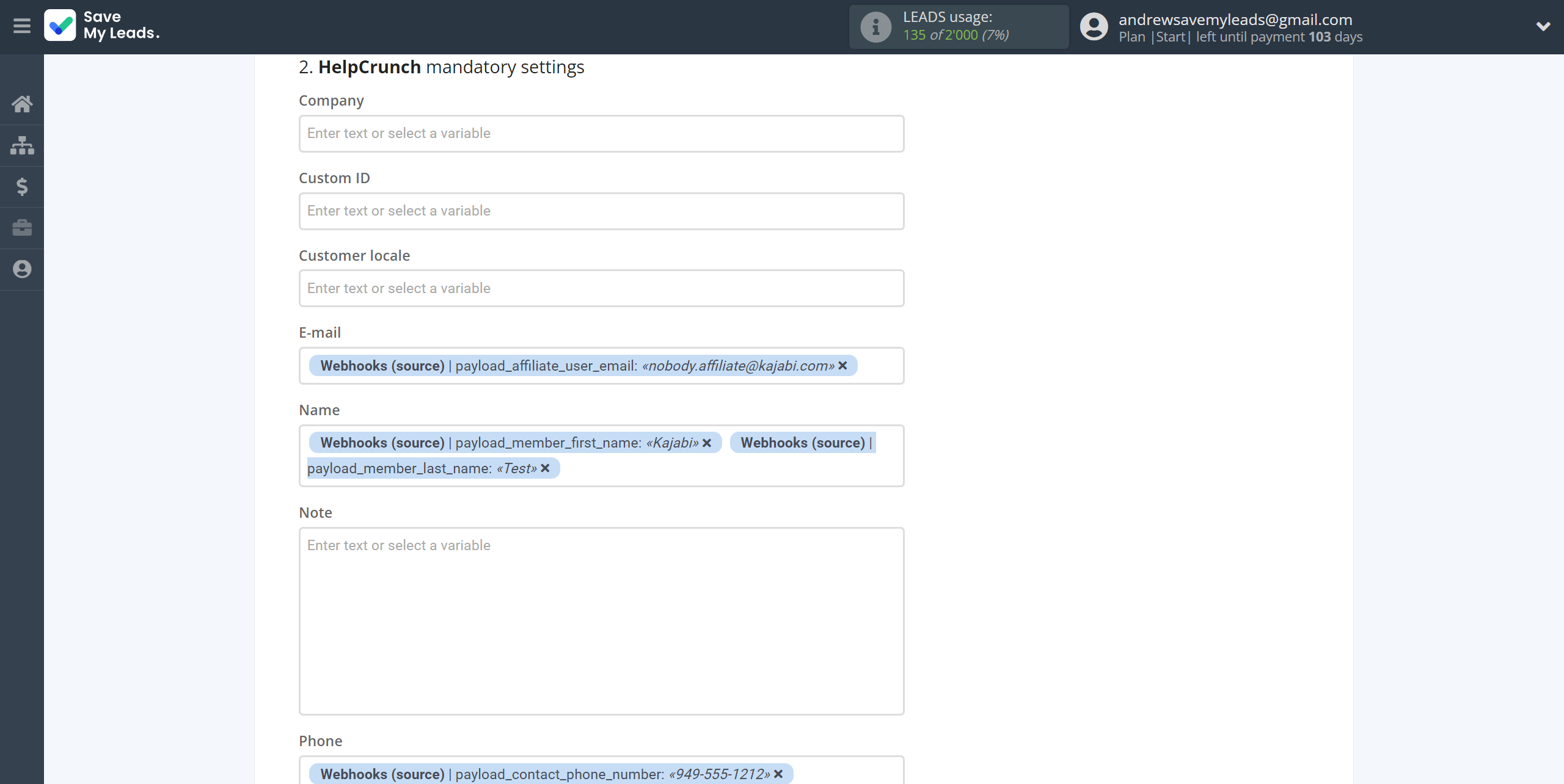This screenshot has height=784, width=1564.
Task: Go to Home in sidebar
Action: [x=22, y=104]
